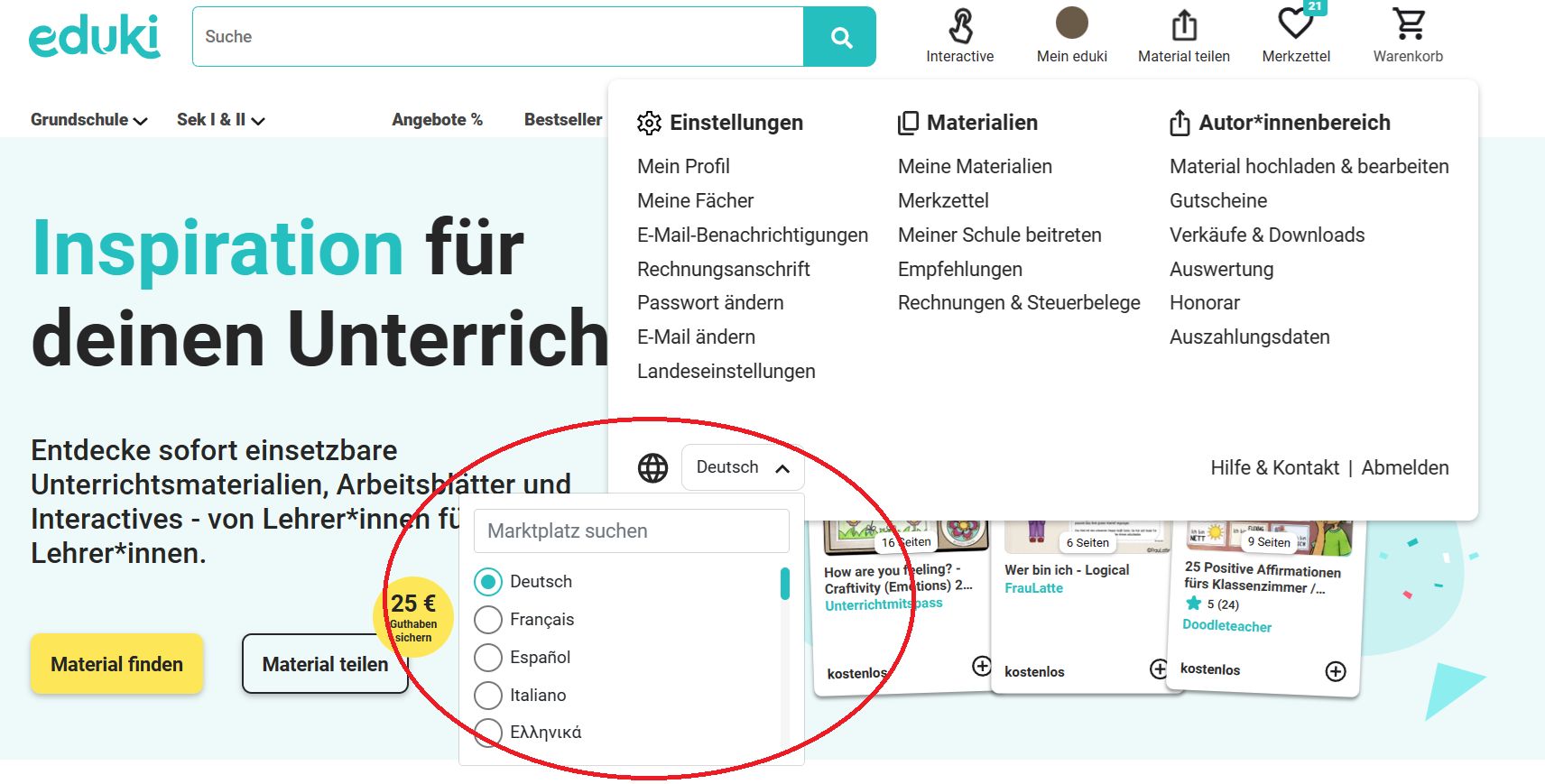The image size is (1545, 784).
Task: Open Mein Profil settings
Action: (x=683, y=167)
